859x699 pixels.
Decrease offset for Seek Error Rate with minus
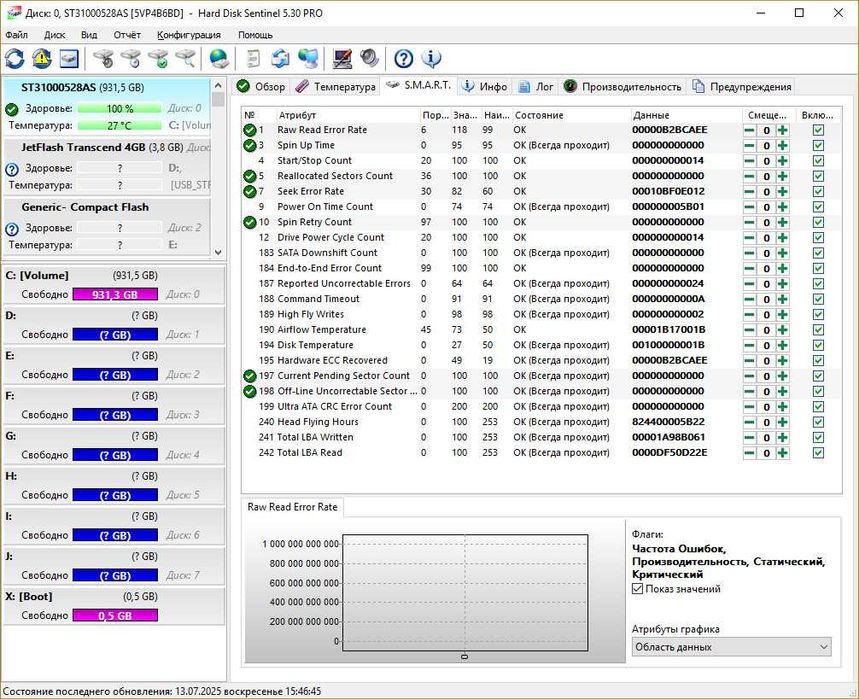point(750,191)
